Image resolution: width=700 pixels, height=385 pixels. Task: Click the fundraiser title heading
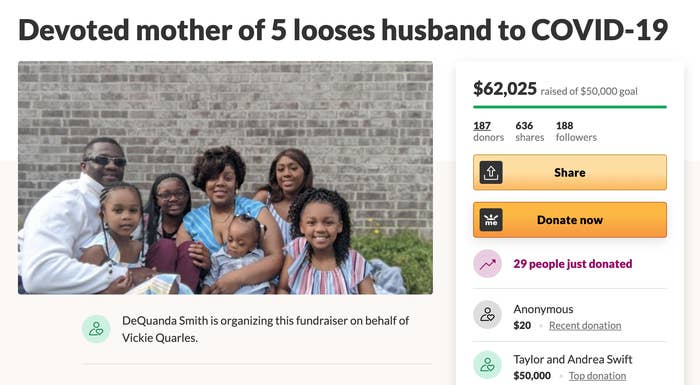343,30
